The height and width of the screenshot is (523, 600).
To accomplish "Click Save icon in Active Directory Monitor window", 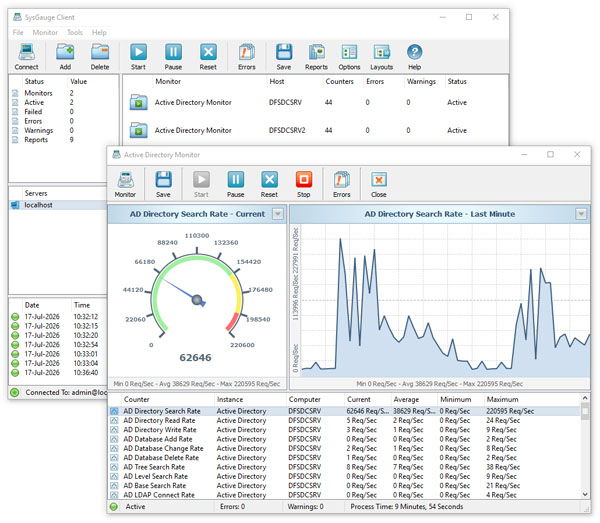I will pyautogui.click(x=163, y=180).
